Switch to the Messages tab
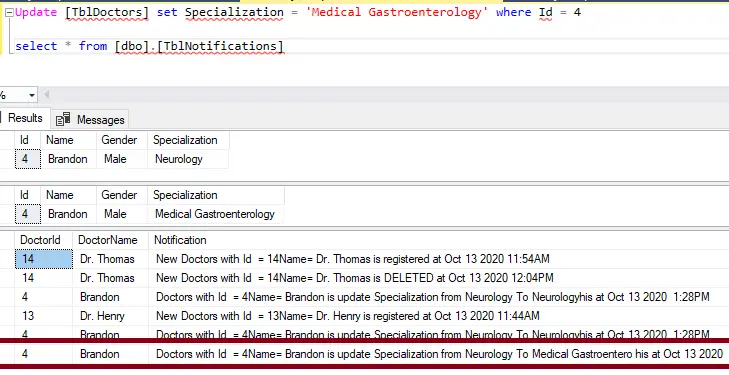Screen dimensions: 729x375 click(x=90, y=120)
